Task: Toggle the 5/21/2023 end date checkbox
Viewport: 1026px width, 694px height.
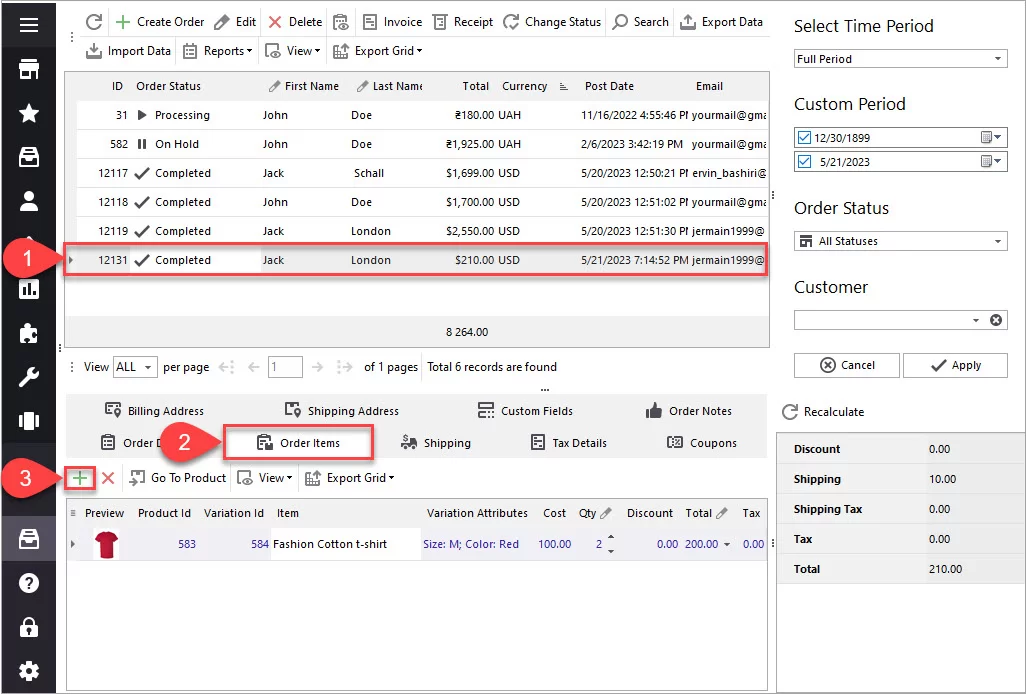Action: [805, 161]
